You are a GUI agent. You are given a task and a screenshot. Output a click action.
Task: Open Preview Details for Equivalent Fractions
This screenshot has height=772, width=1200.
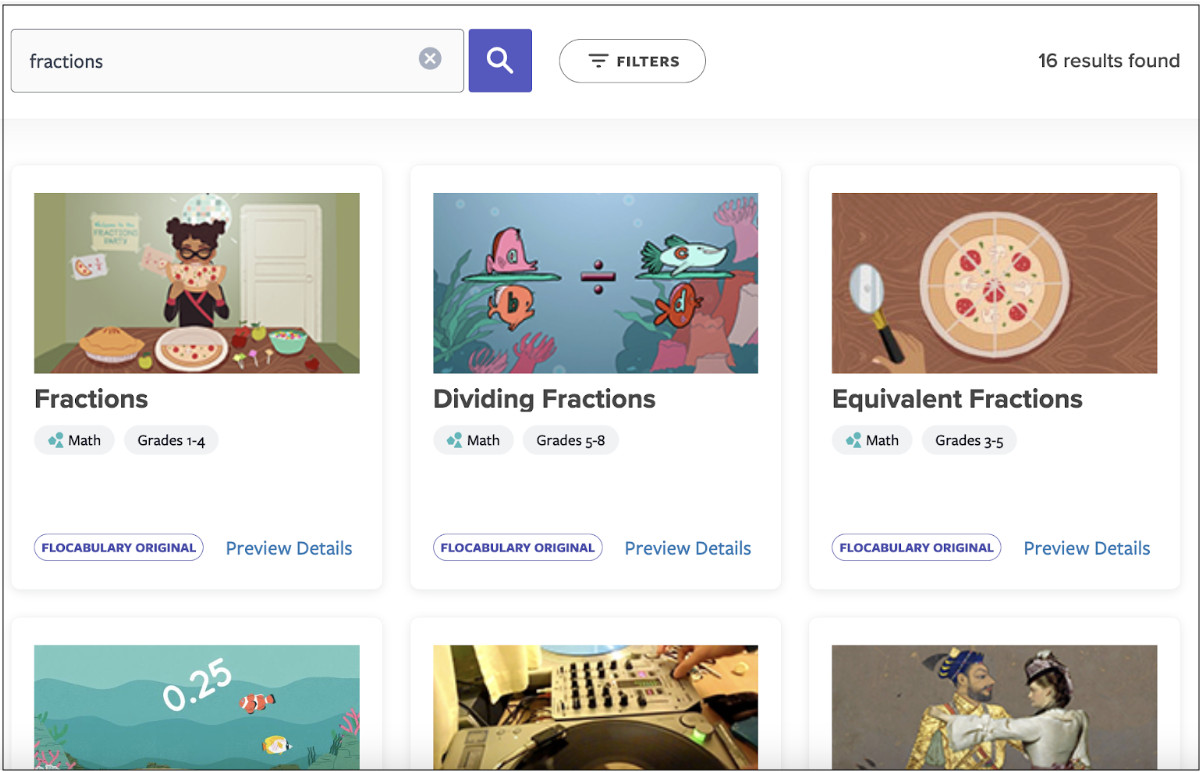pos(1087,548)
